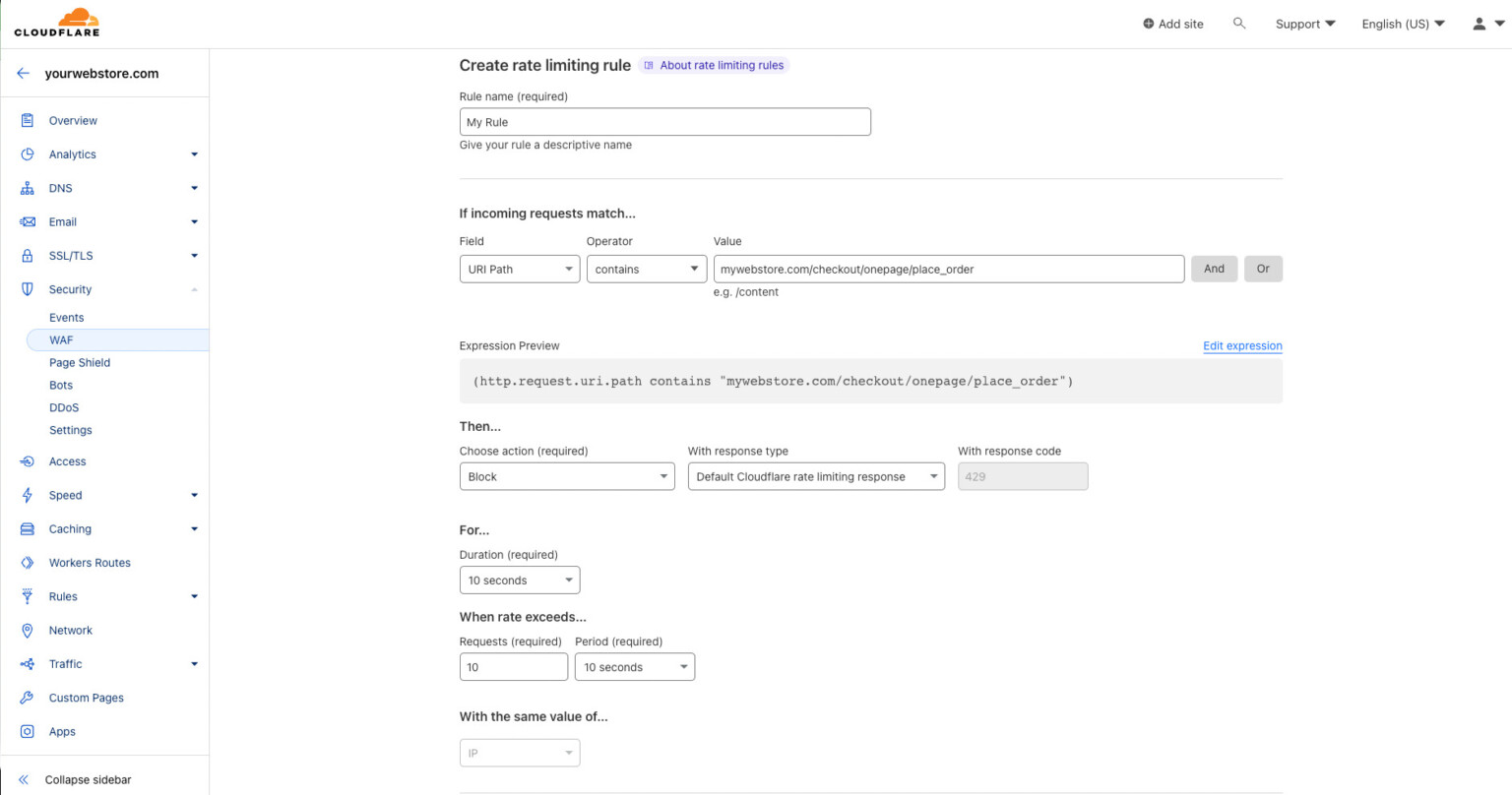This screenshot has width=1512, height=795.
Task: Click the Rule name input field
Action: click(664, 122)
